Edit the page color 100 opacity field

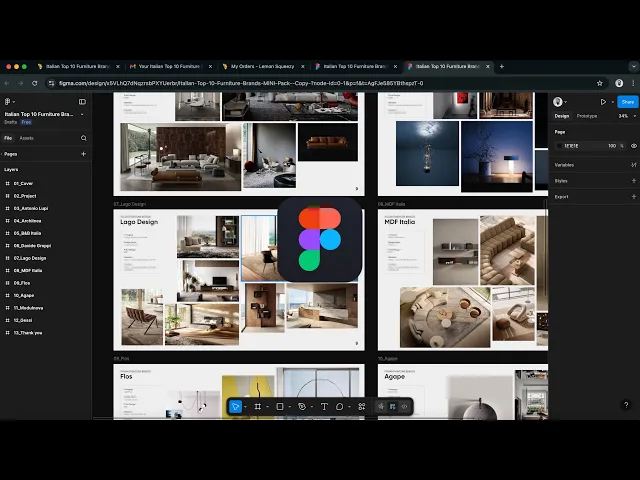(611, 146)
